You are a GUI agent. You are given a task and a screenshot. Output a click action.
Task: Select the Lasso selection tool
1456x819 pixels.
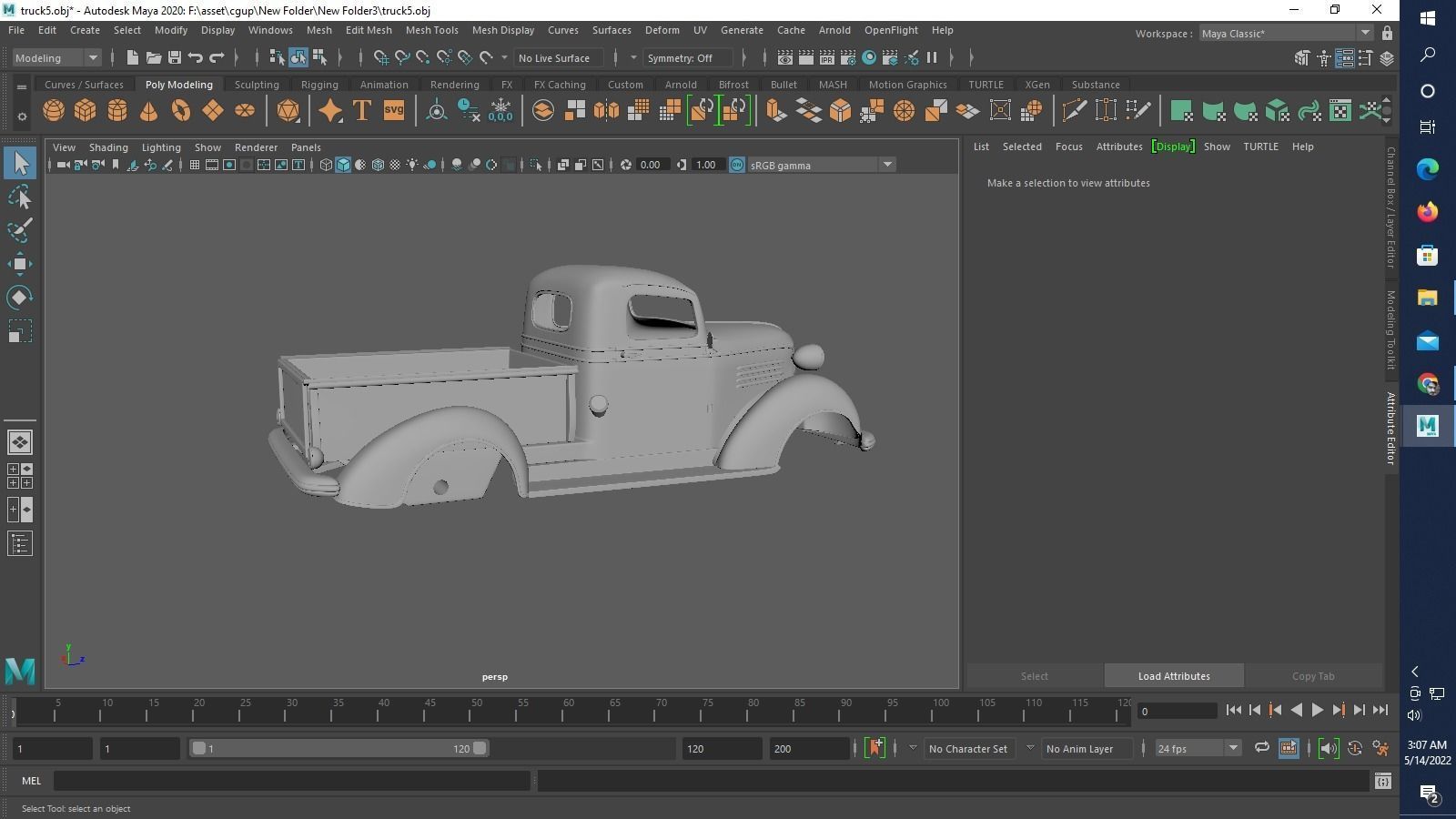coord(20,197)
